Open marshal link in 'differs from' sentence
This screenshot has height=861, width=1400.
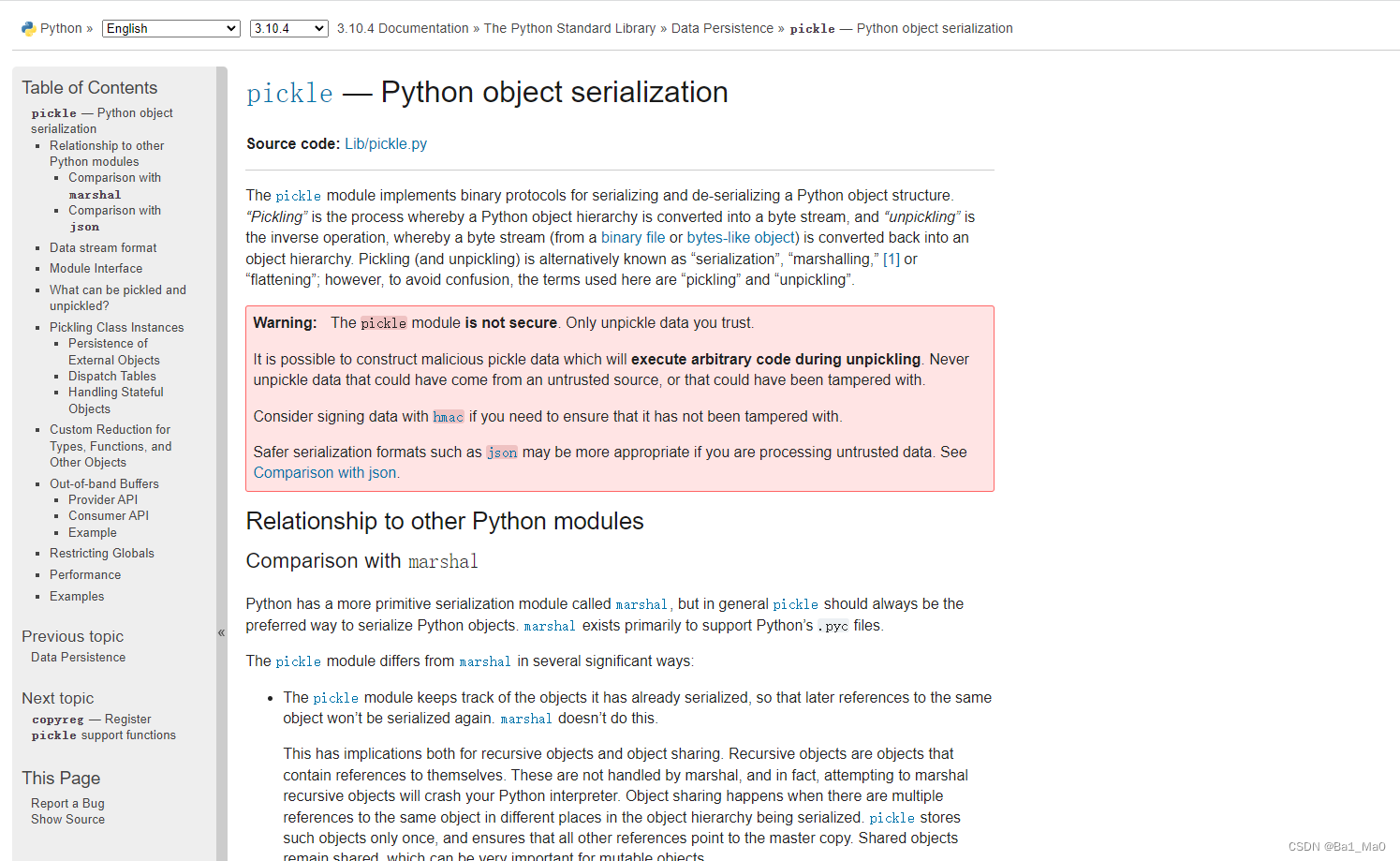[x=485, y=661]
